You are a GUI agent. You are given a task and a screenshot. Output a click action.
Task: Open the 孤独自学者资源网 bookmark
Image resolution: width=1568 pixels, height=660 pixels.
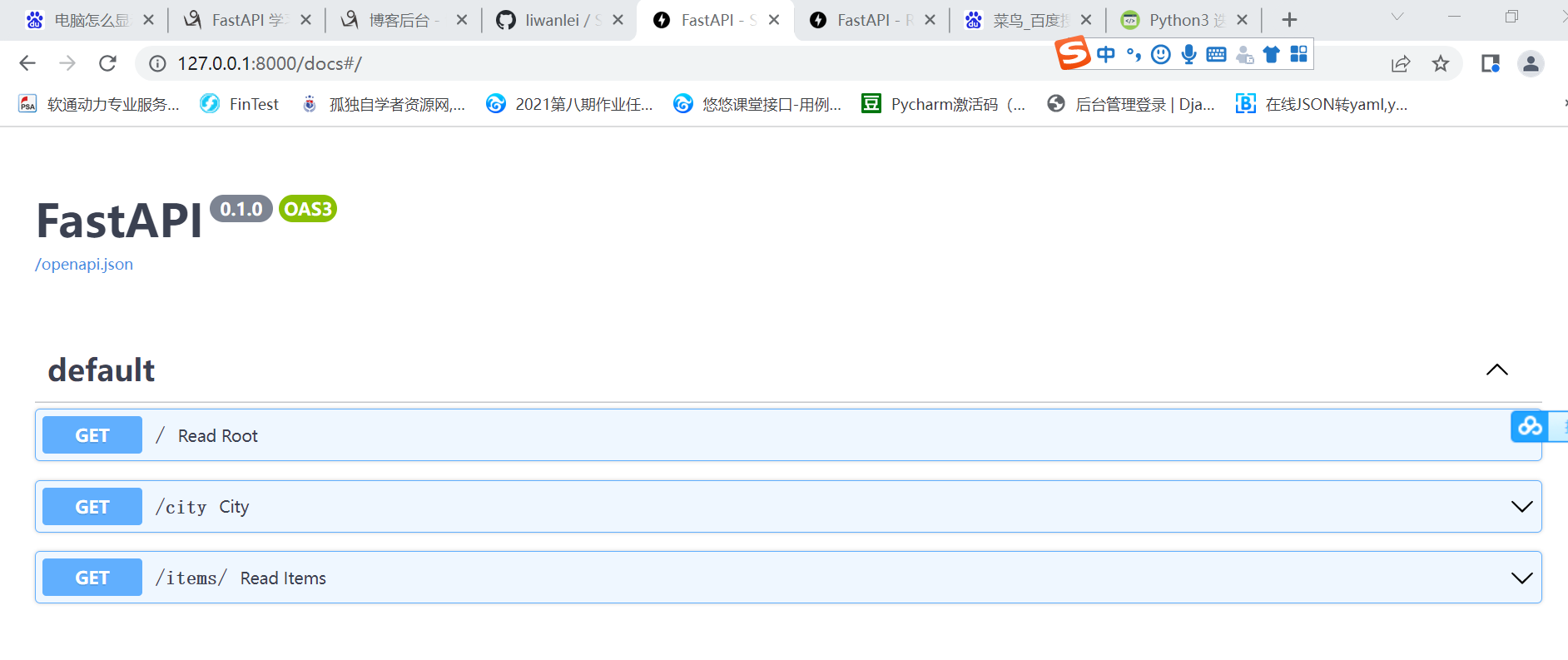coord(383,104)
